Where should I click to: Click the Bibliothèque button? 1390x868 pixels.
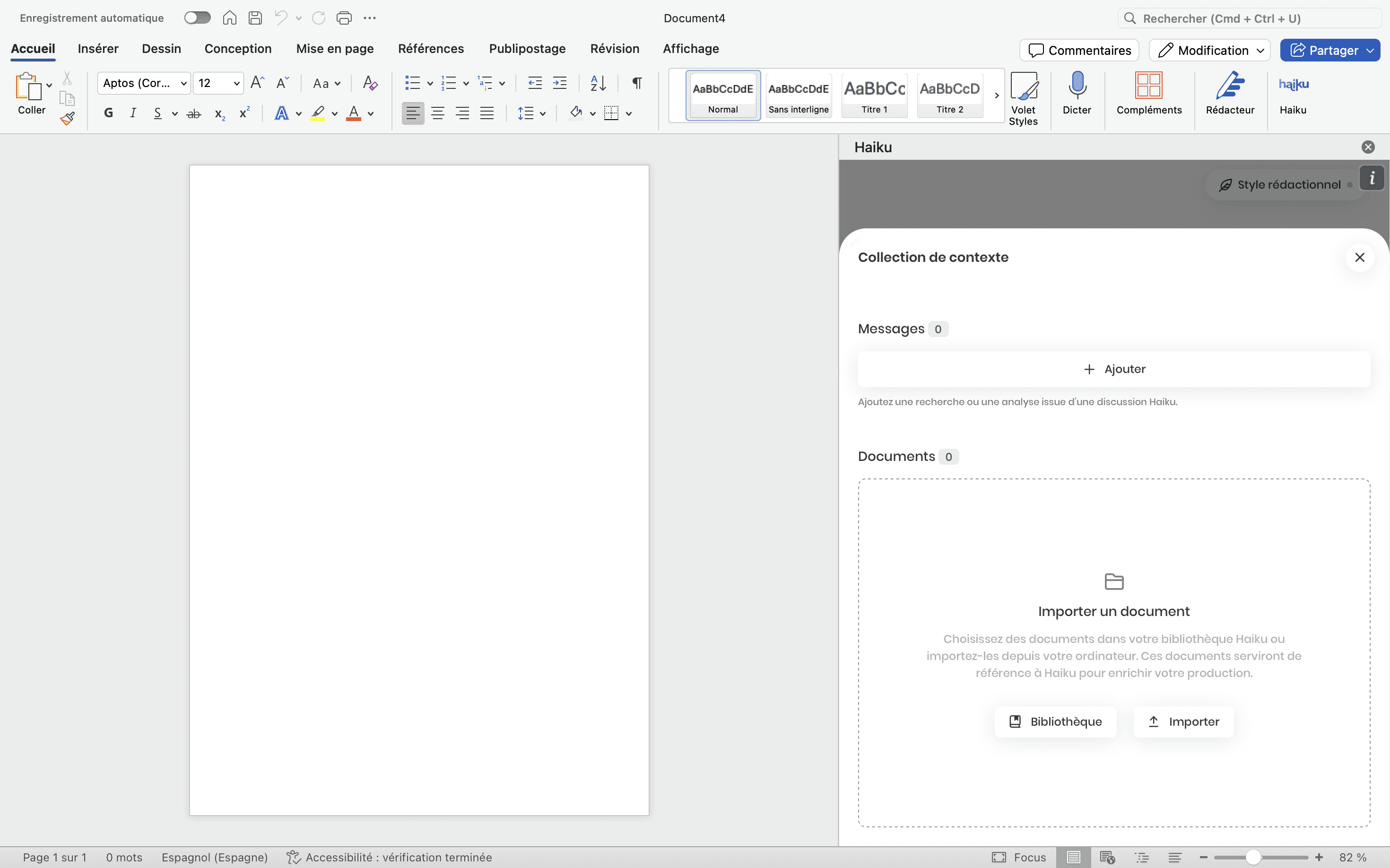click(1055, 721)
